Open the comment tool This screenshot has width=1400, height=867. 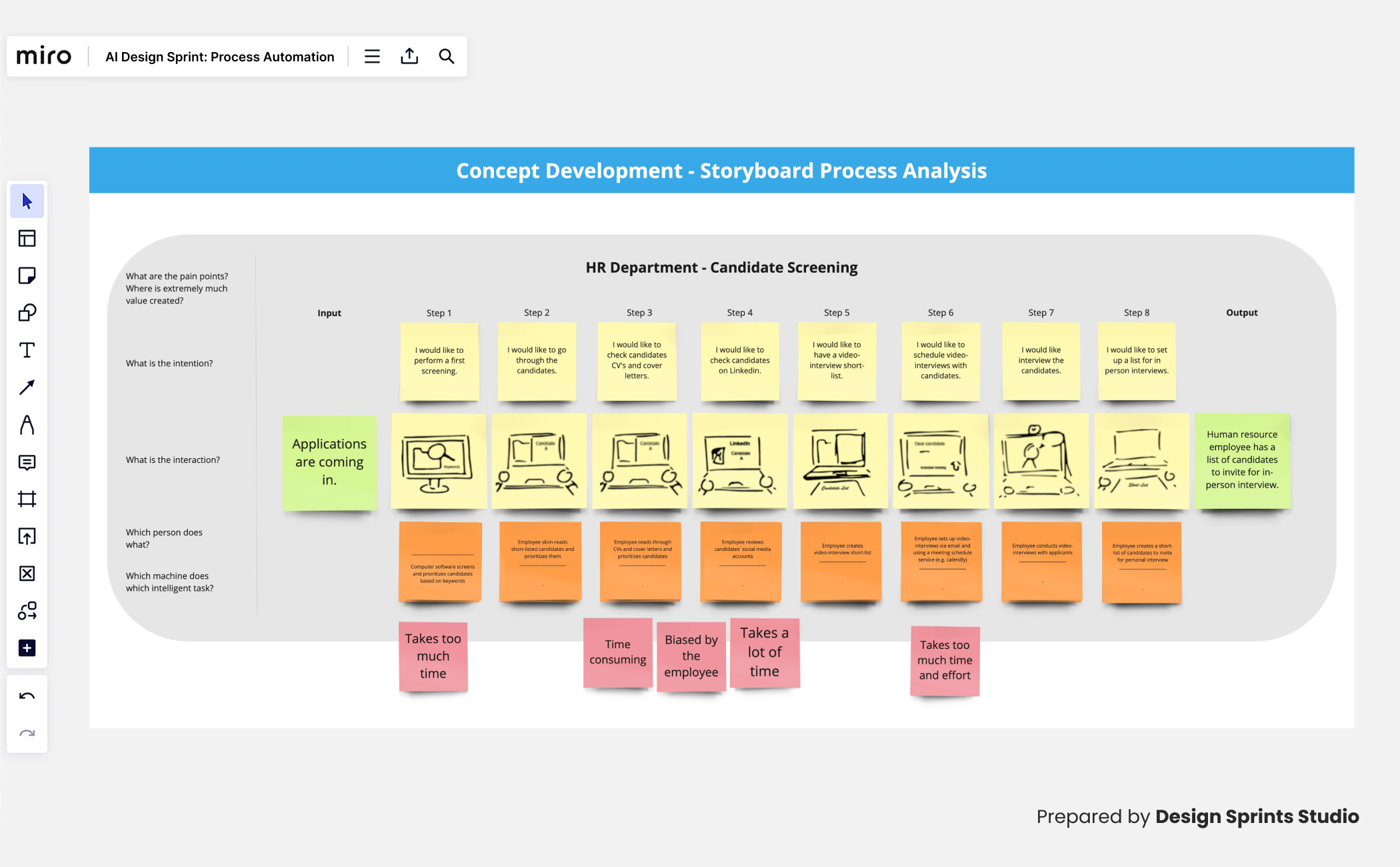point(27,463)
